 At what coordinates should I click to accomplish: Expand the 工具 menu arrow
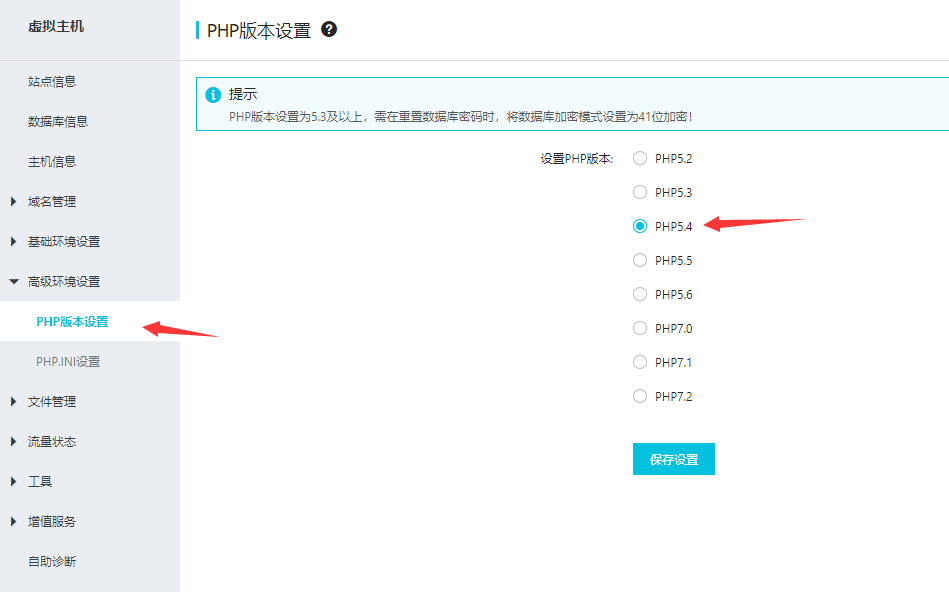pos(14,482)
